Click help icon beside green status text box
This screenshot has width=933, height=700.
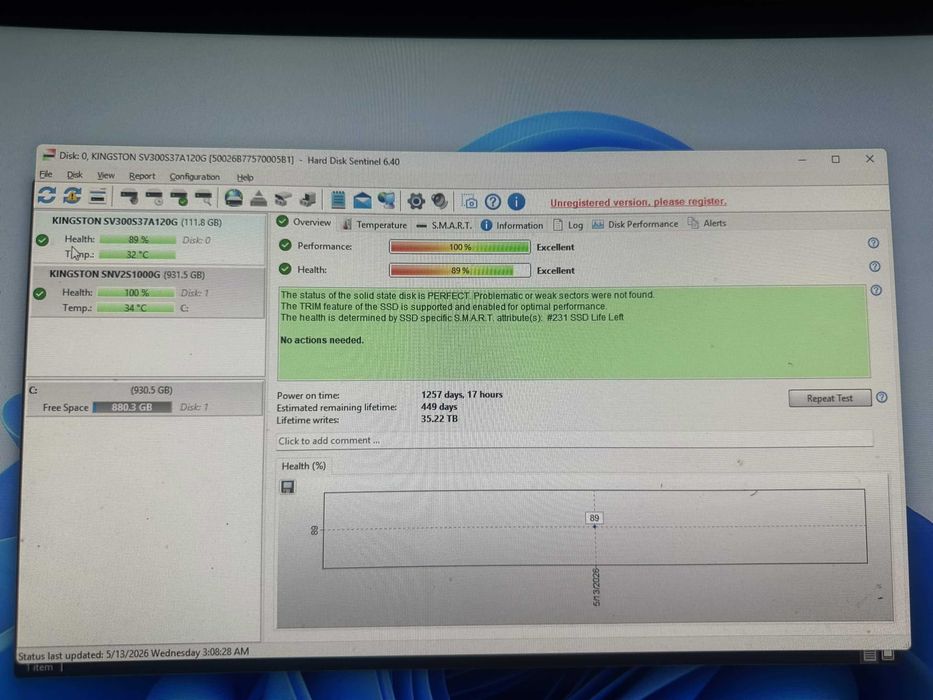[876, 290]
